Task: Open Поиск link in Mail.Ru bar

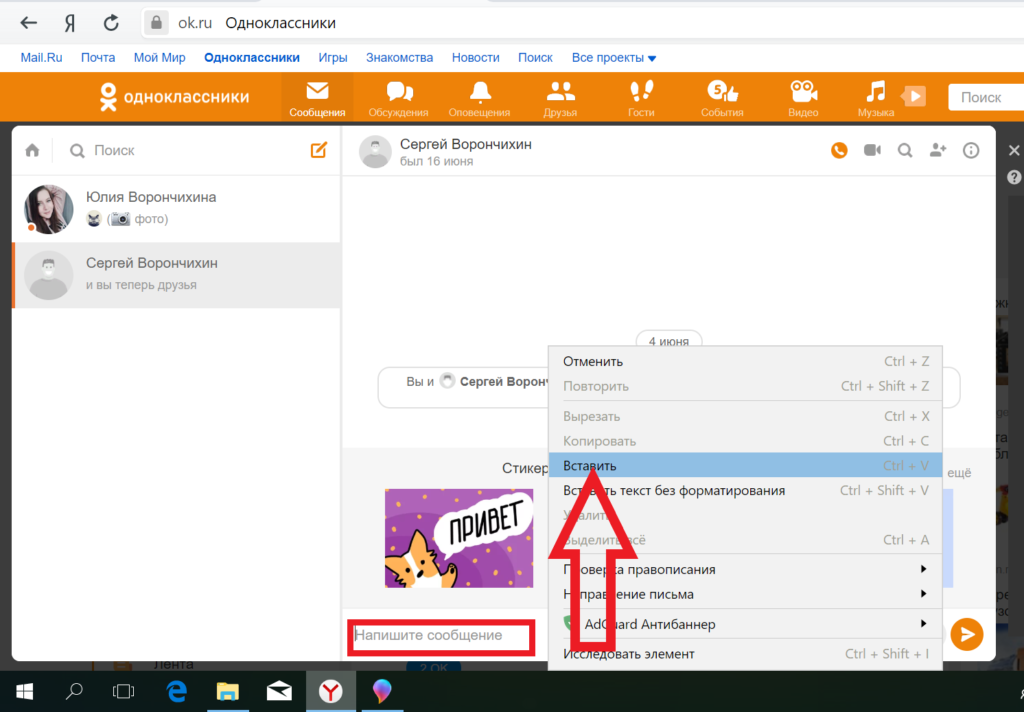Action: 535,57
